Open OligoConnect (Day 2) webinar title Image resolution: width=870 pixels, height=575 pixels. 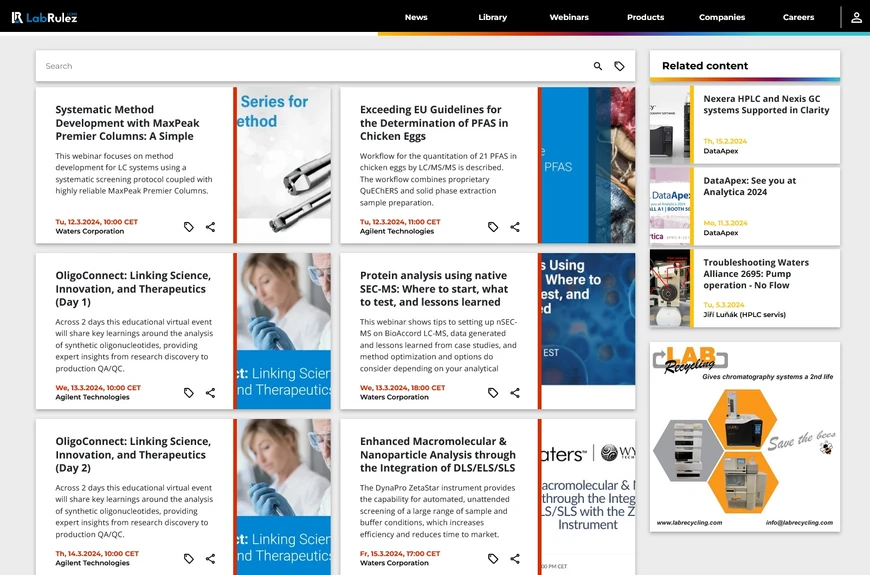(x=133, y=455)
